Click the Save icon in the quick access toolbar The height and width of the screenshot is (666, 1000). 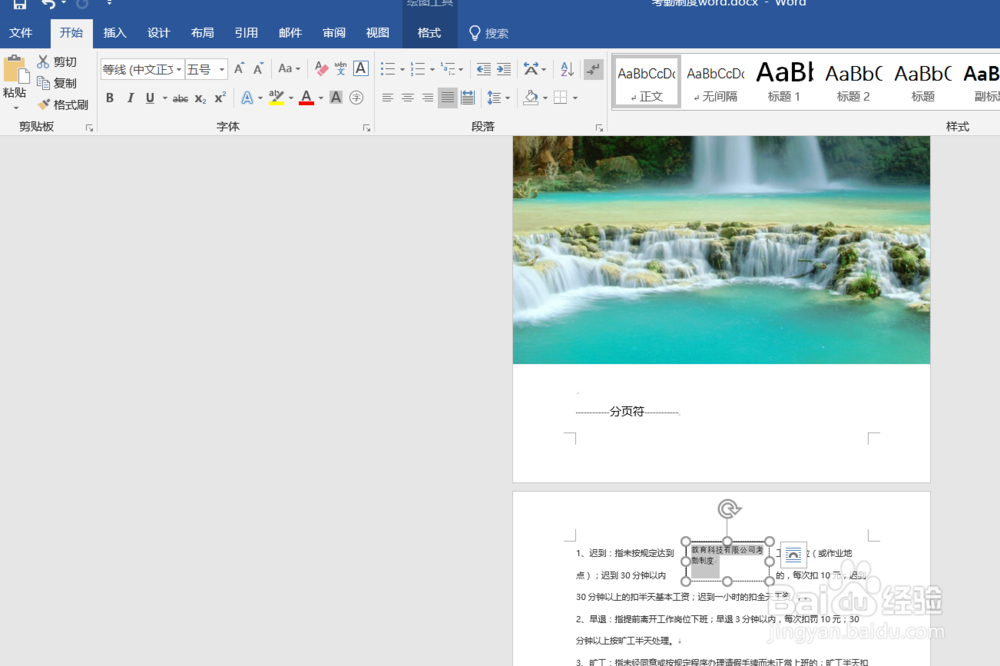coord(20,4)
